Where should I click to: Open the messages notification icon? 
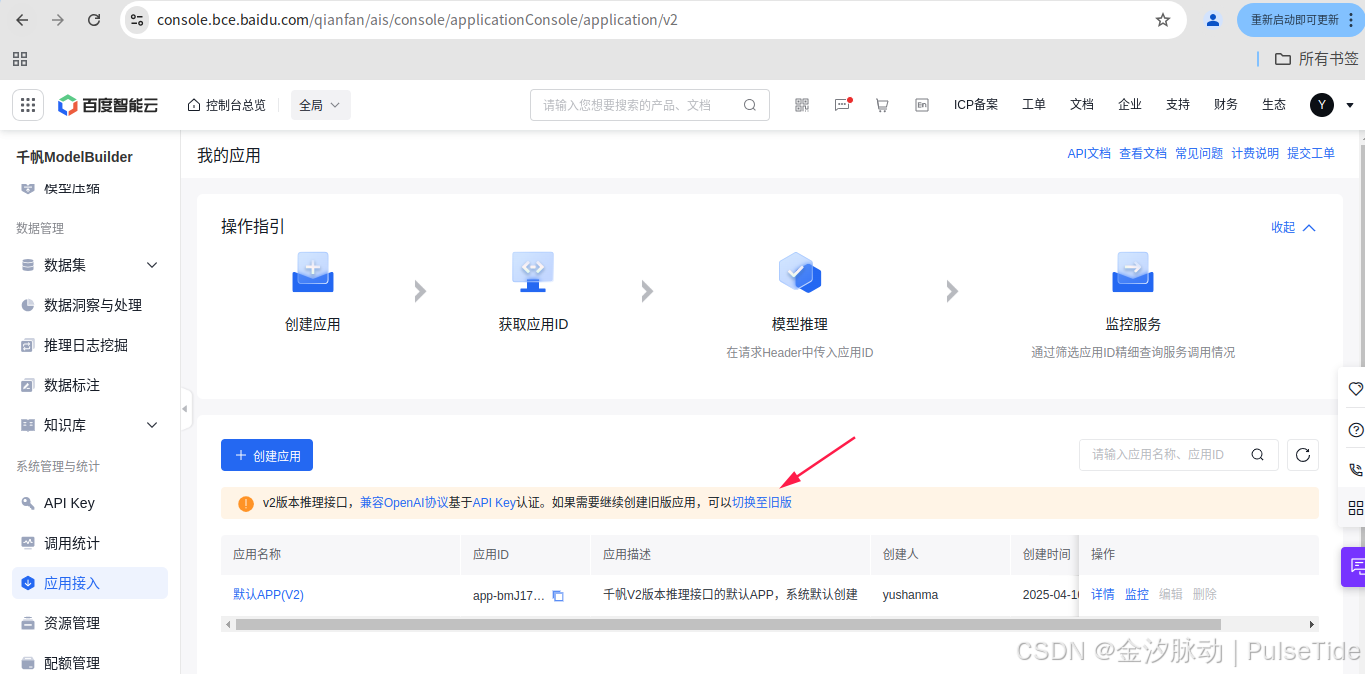click(x=842, y=105)
